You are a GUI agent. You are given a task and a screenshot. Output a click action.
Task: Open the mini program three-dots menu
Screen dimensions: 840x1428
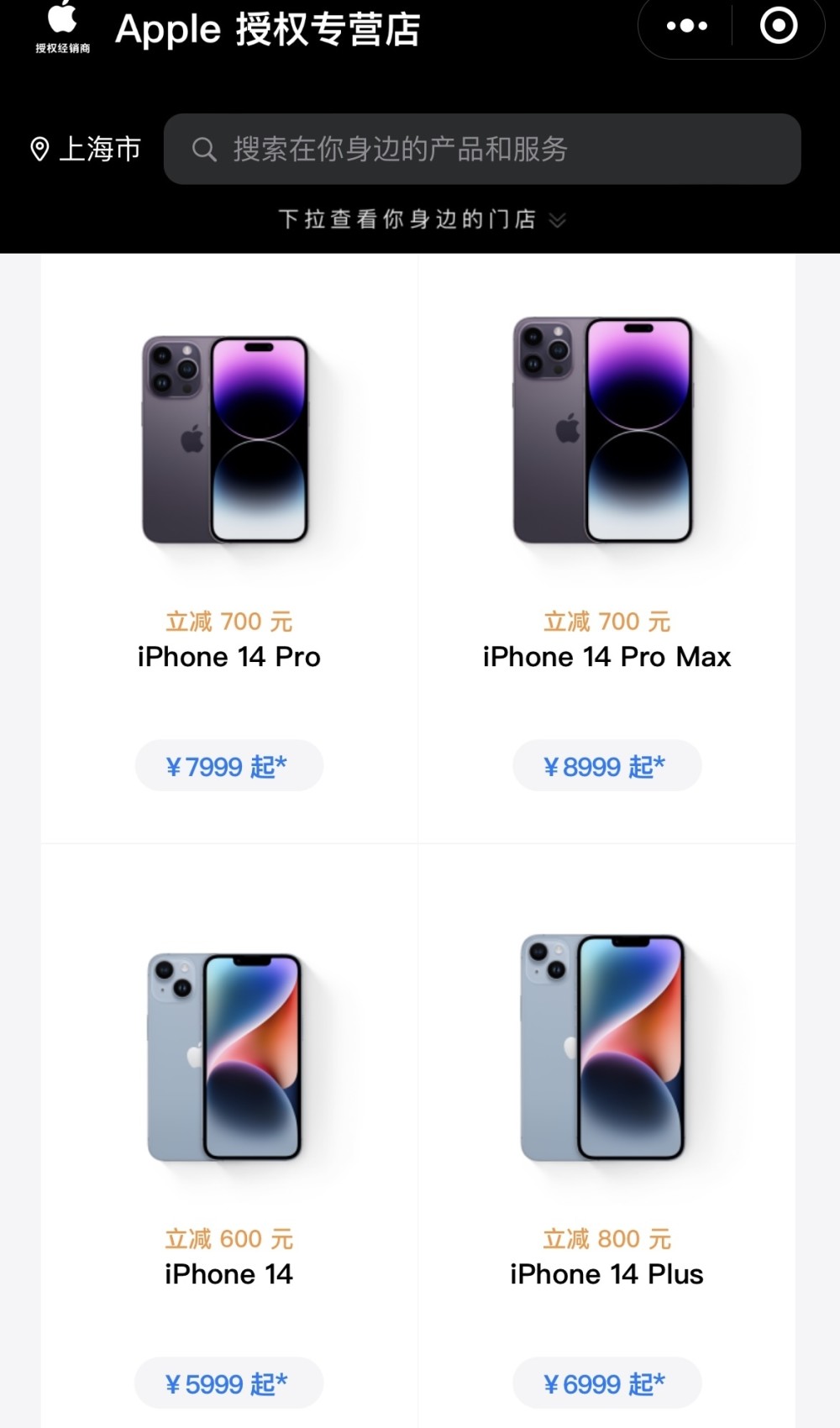686,26
